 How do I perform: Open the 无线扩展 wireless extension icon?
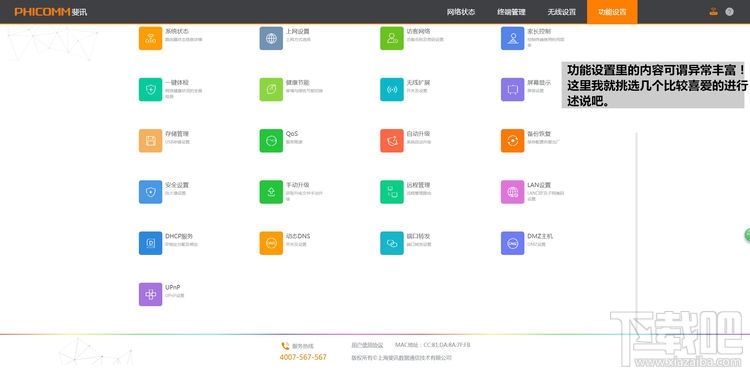pos(392,89)
